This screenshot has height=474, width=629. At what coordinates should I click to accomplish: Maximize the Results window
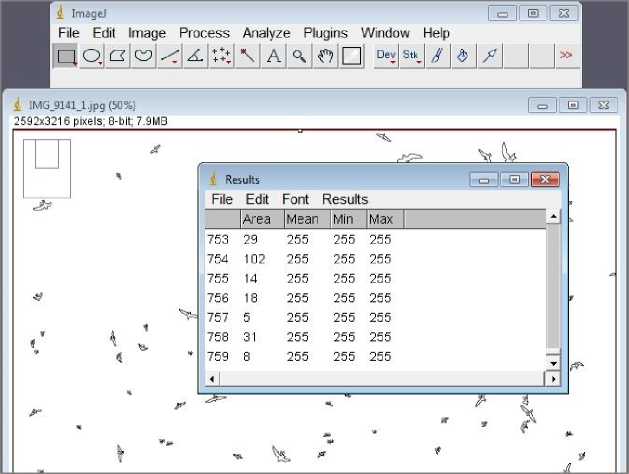click(514, 180)
